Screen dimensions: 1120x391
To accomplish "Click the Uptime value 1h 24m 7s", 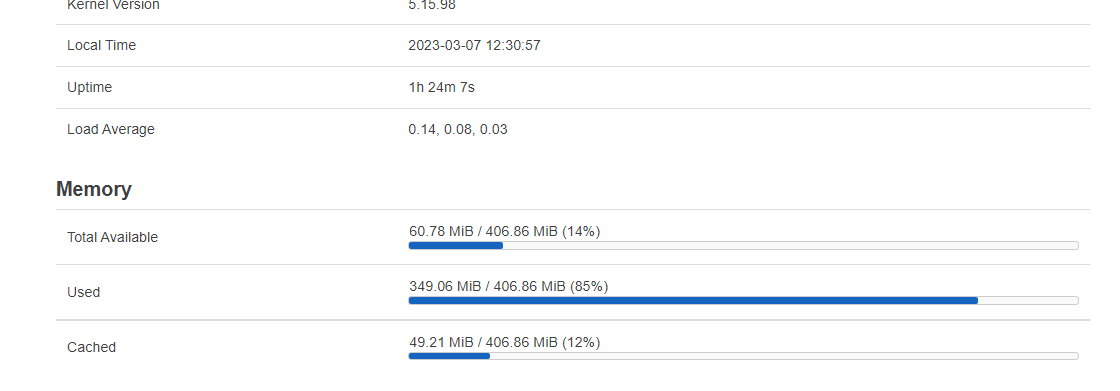I will click(x=441, y=88).
